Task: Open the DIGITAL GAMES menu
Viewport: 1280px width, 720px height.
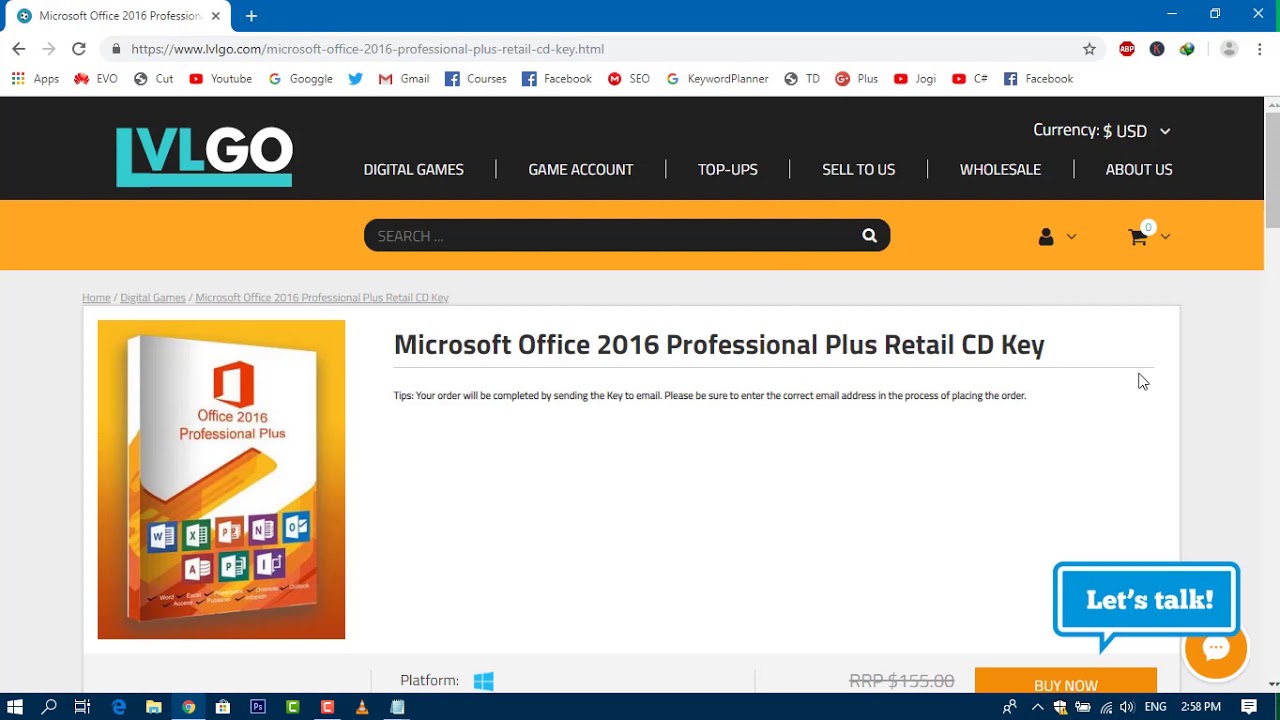Action: pos(414,170)
